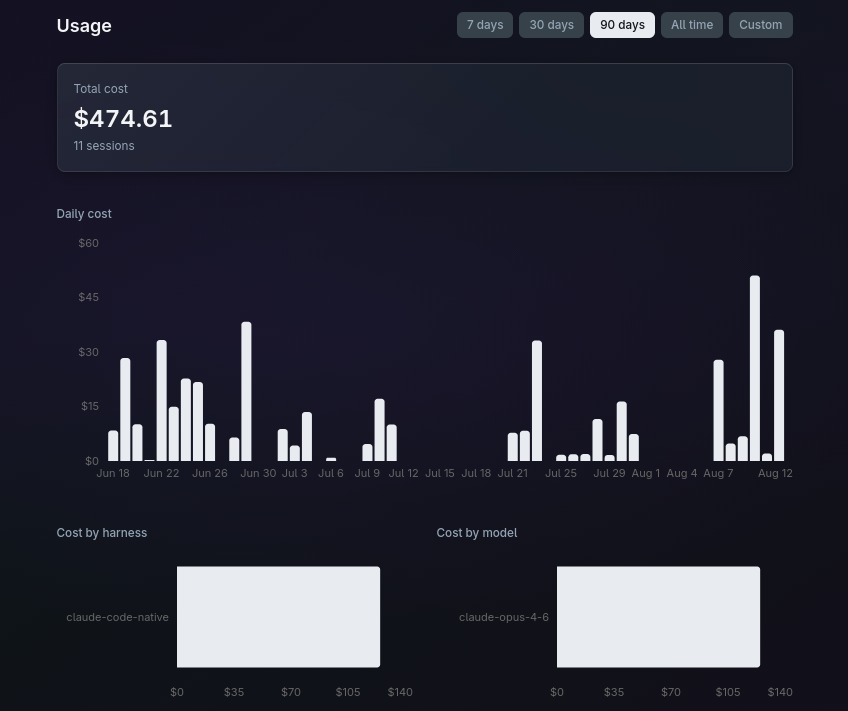Click the Jun 18 axis label
Screen dimensions: 848x711
tap(113, 473)
